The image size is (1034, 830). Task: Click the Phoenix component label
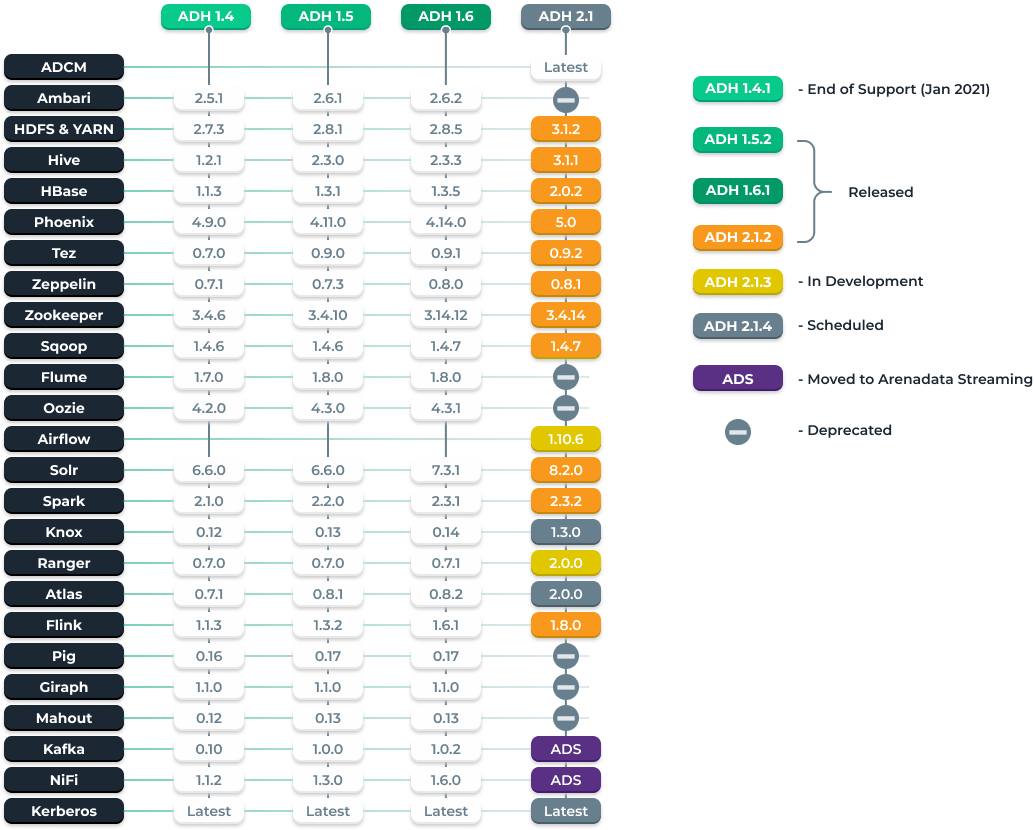click(x=64, y=222)
